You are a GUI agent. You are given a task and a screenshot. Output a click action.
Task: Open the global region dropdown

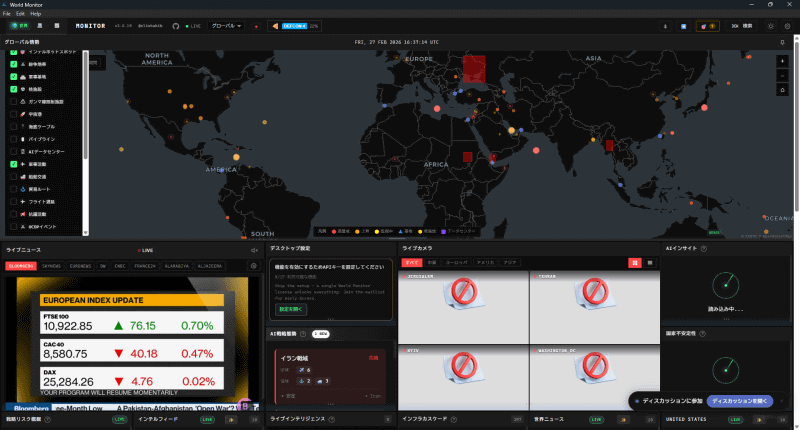click(x=226, y=26)
